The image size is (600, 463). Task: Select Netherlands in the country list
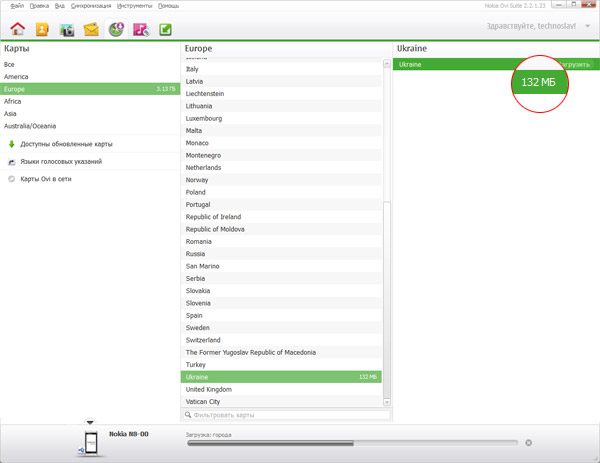281,167
